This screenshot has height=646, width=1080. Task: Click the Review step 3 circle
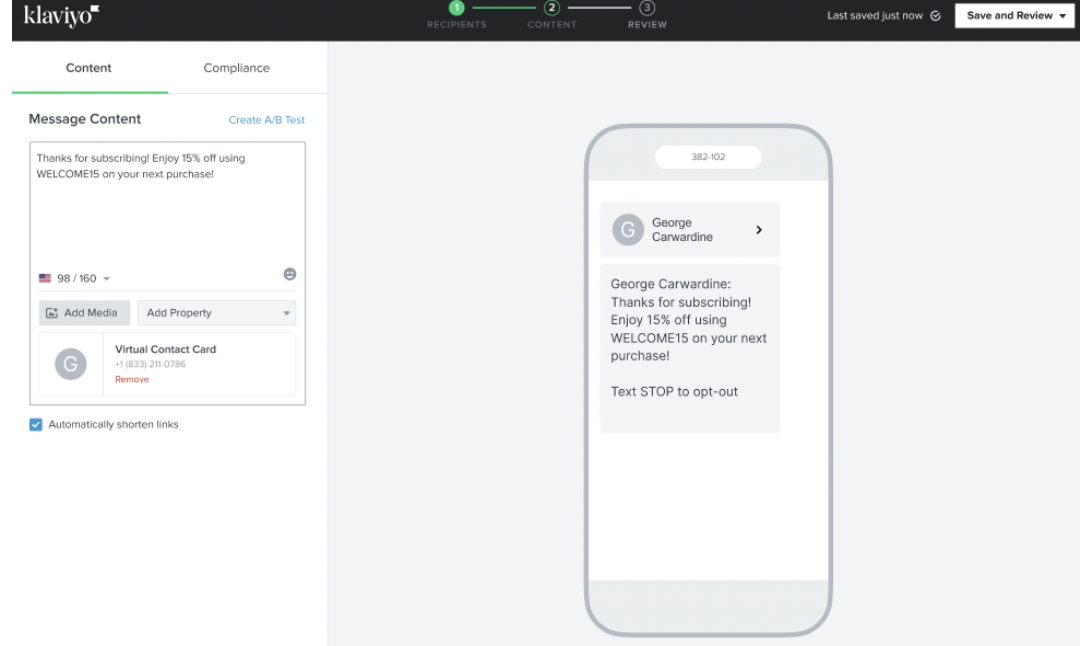click(x=646, y=8)
